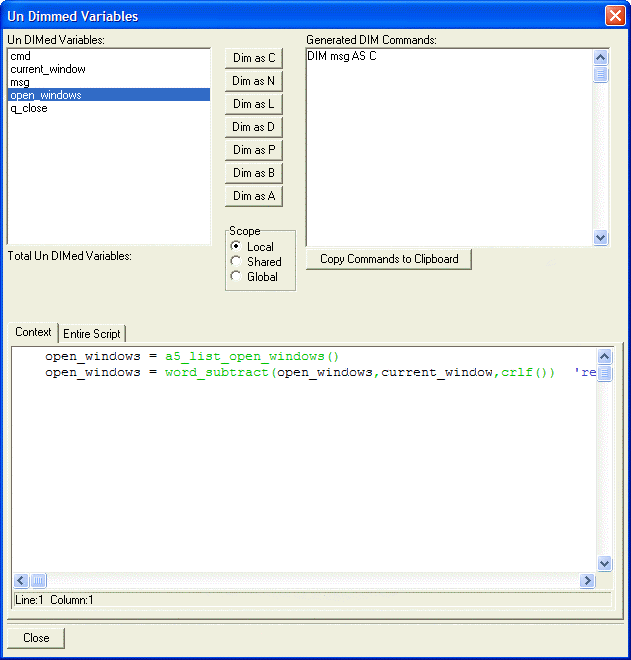Hit the Dim as B button

point(254,173)
